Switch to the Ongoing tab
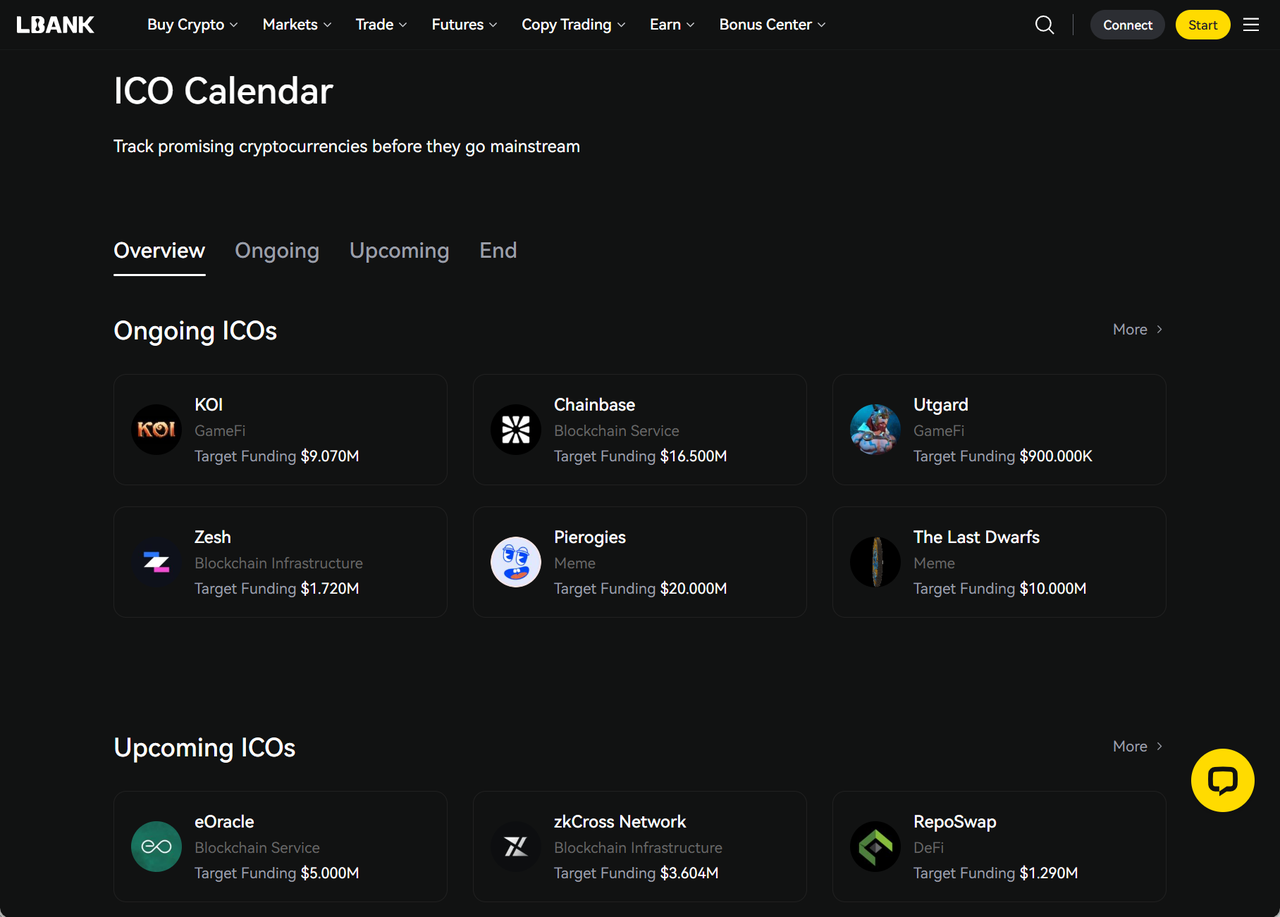Image resolution: width=1280 pixels, height=917 pixels. pos(277,251)
